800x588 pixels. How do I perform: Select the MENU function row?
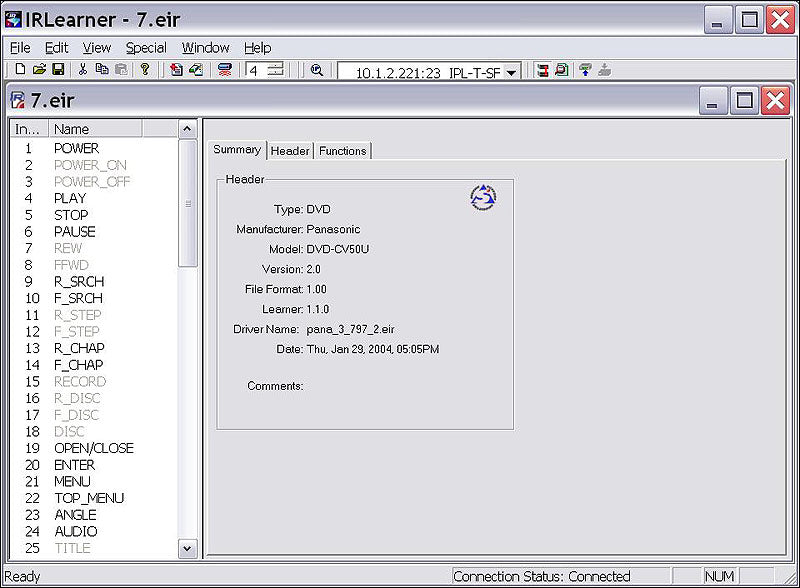coord(94,481)
